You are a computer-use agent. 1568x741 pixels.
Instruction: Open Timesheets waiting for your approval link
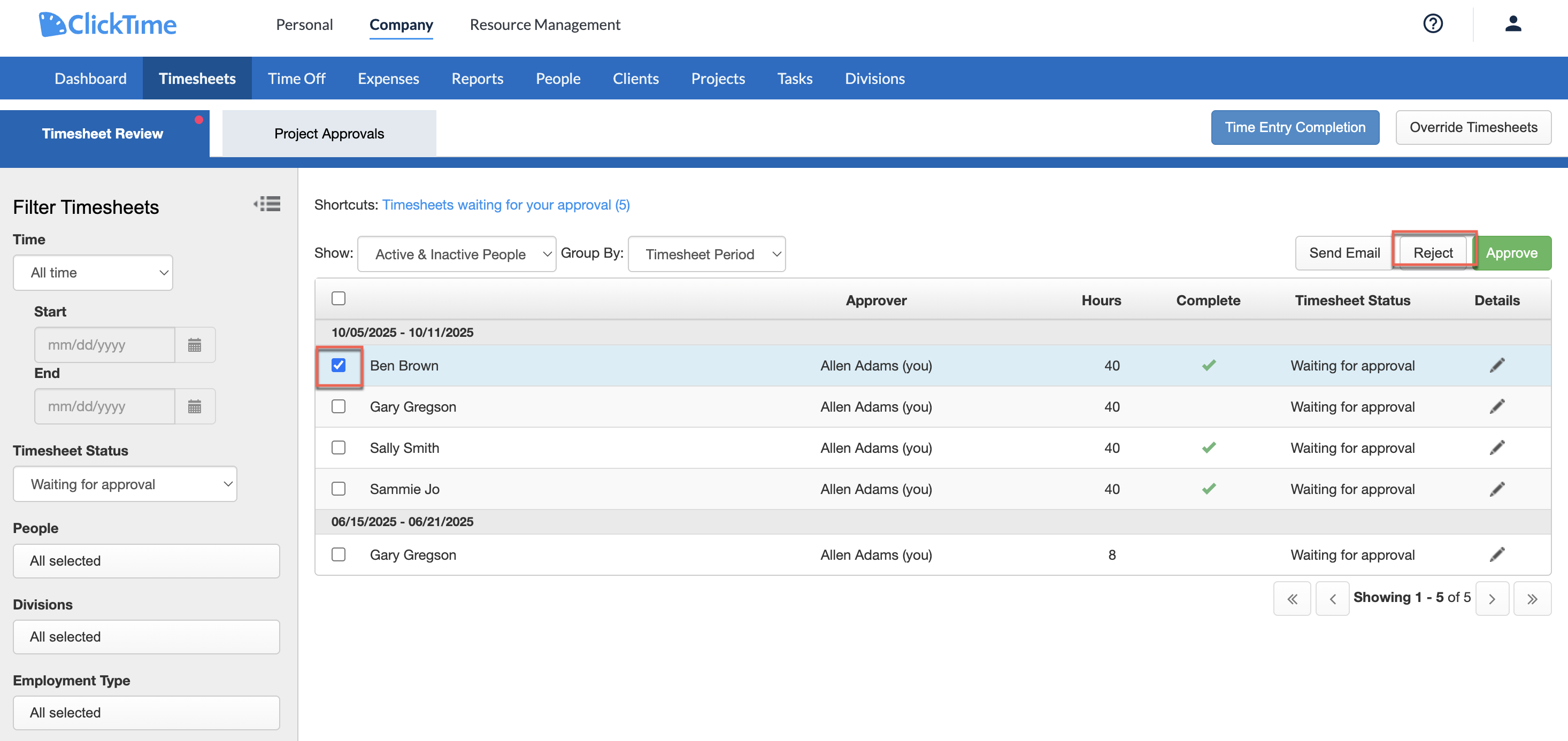506,204
